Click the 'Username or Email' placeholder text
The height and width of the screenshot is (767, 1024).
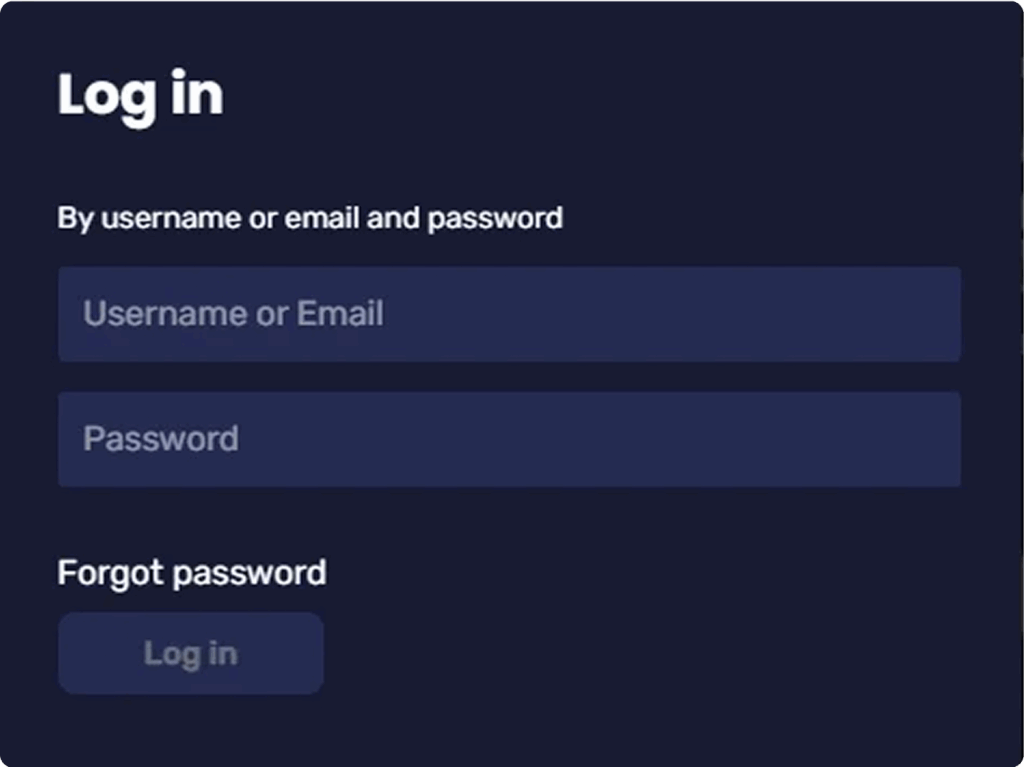pyautogui.click(x=233, y=314)
